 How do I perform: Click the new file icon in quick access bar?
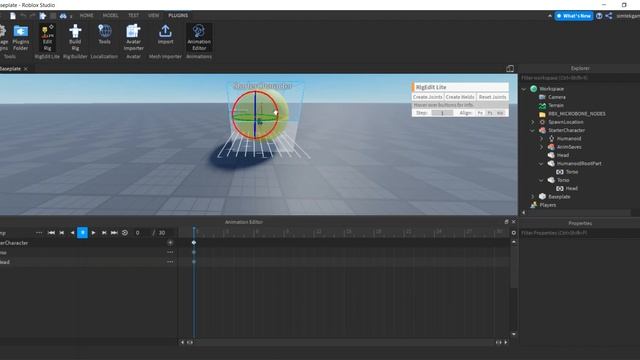(13, 16)
